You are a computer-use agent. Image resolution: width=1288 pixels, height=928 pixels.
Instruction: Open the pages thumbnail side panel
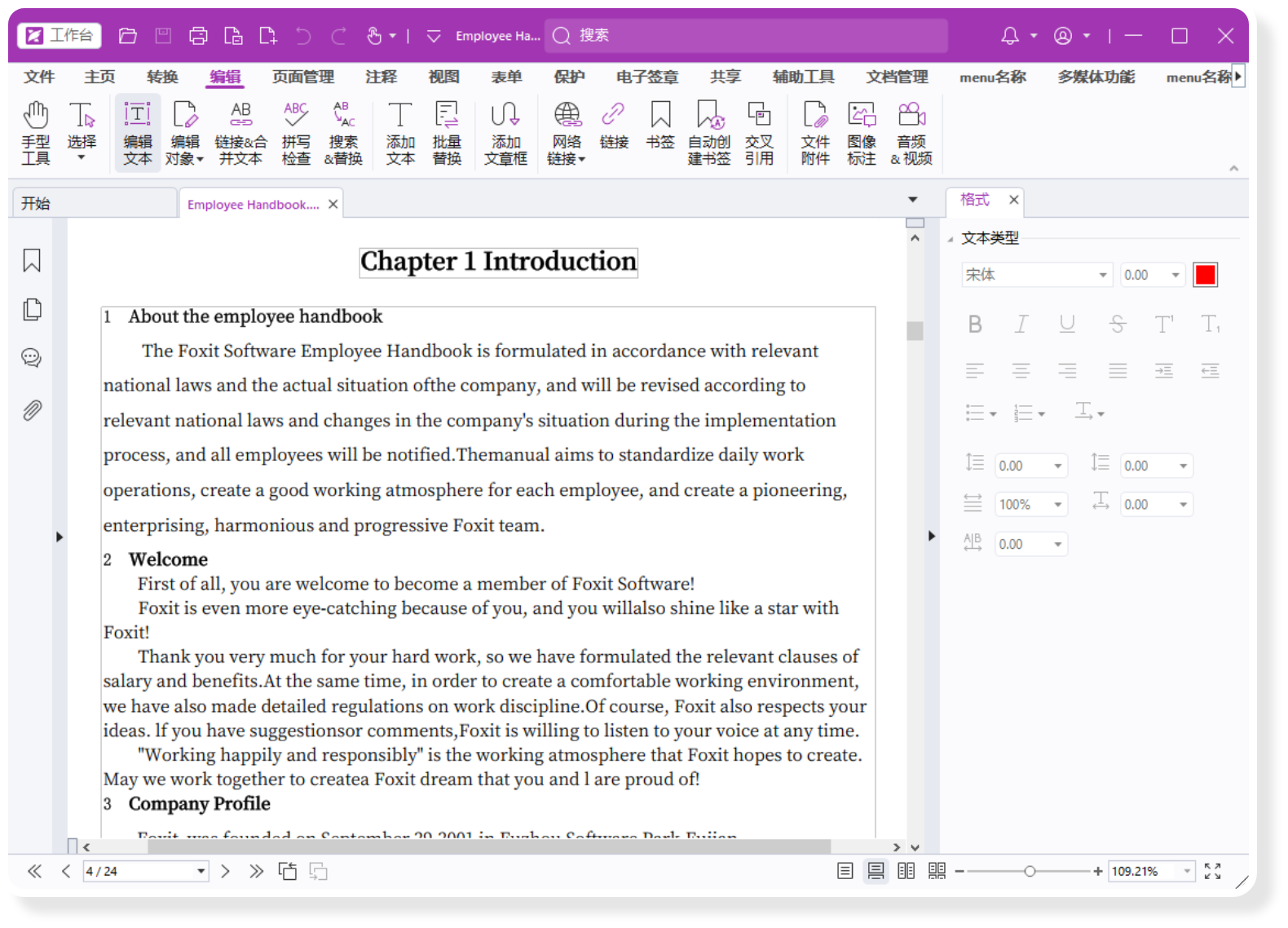(32, 310)
